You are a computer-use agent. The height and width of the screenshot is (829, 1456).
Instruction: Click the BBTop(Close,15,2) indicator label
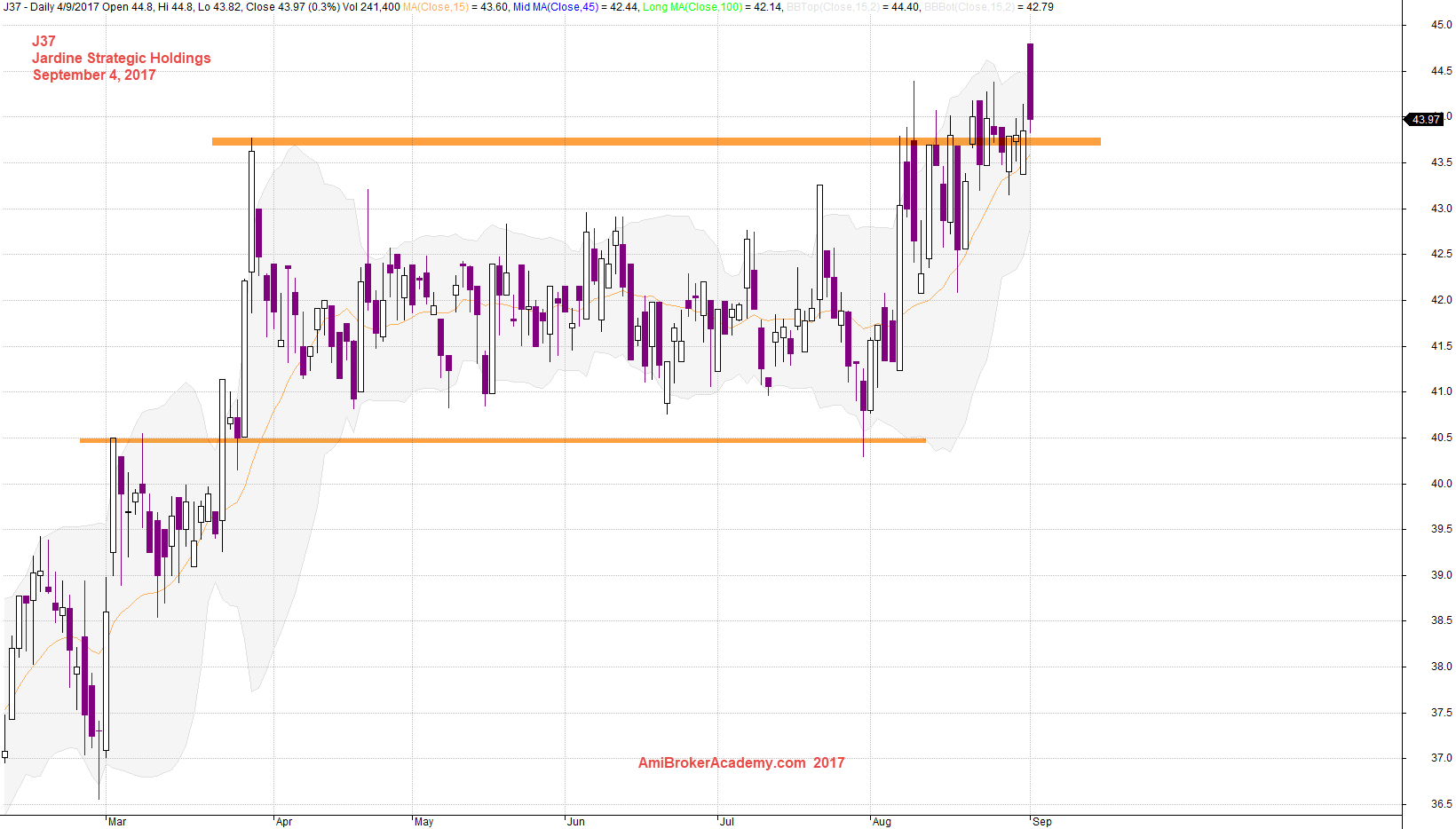[x=833, y=7]
